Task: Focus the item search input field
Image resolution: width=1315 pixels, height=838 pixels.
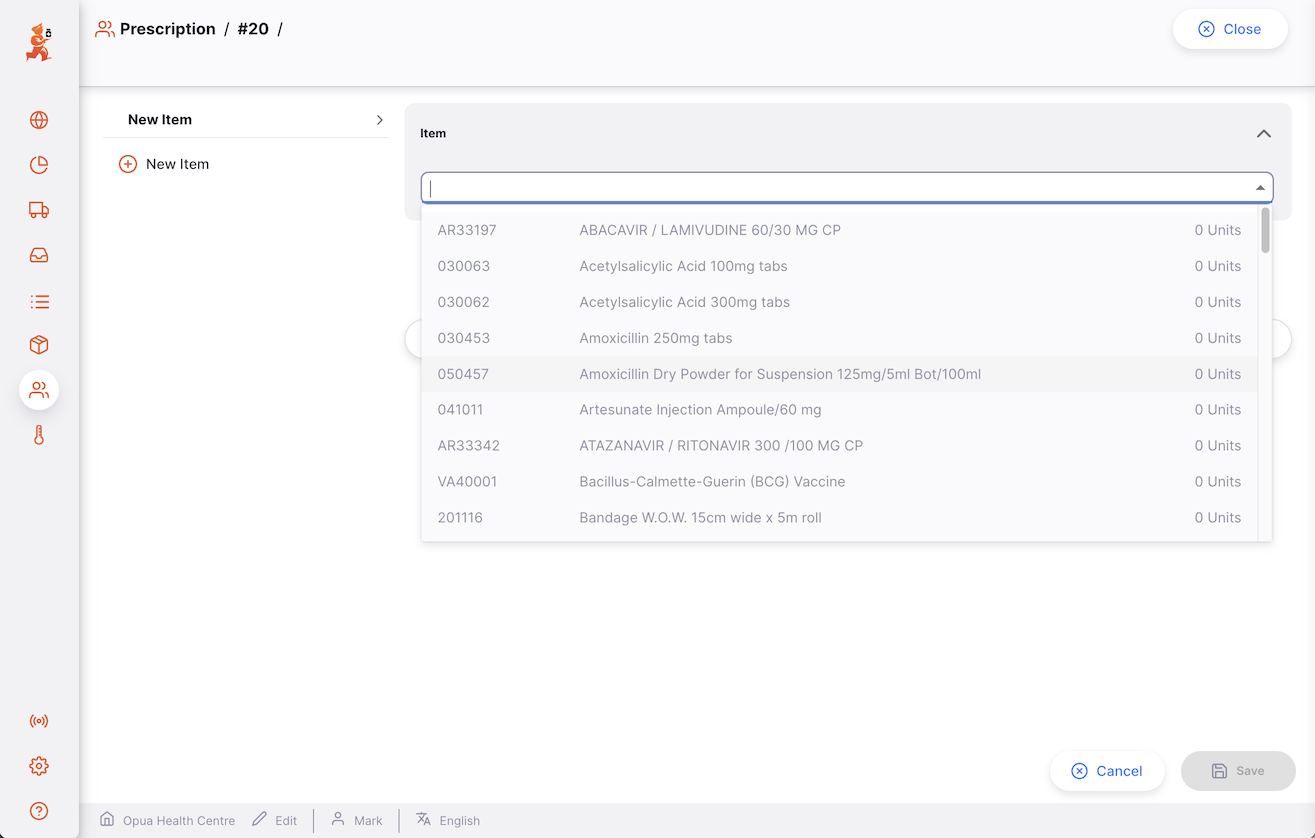Action: pyautogui.click(x=835, y=188)
